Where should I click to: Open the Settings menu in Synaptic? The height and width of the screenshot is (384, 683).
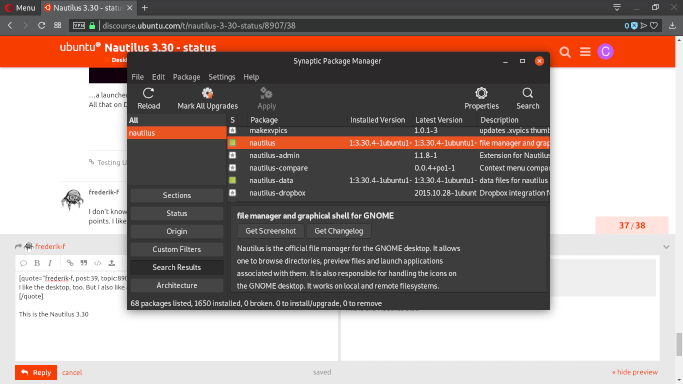[222, 77]
